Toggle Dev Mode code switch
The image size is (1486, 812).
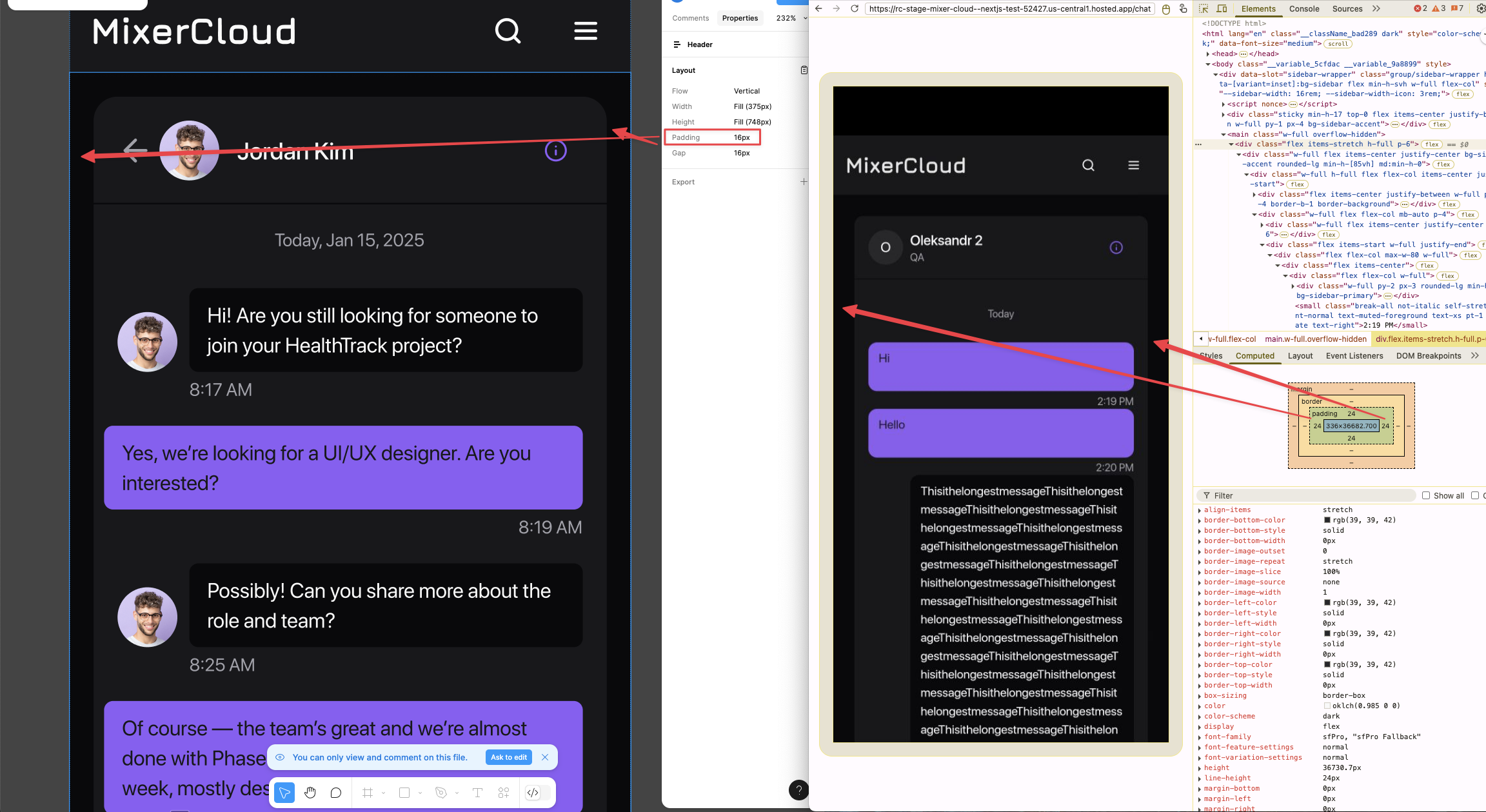click(538, 793)
